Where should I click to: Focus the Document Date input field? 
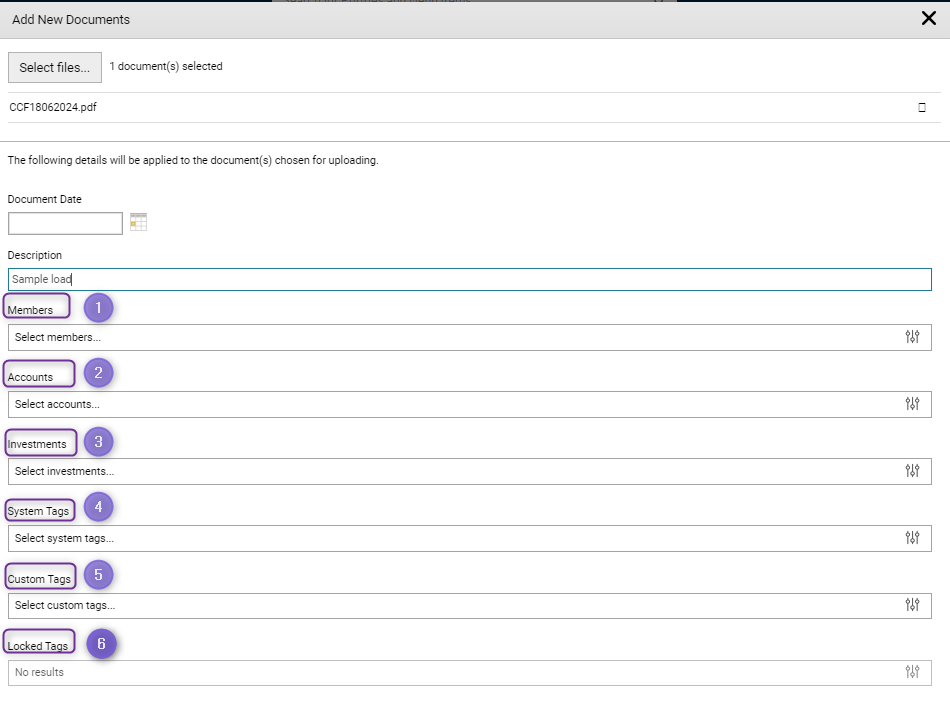pyautogui.click(x=65, y=224)
